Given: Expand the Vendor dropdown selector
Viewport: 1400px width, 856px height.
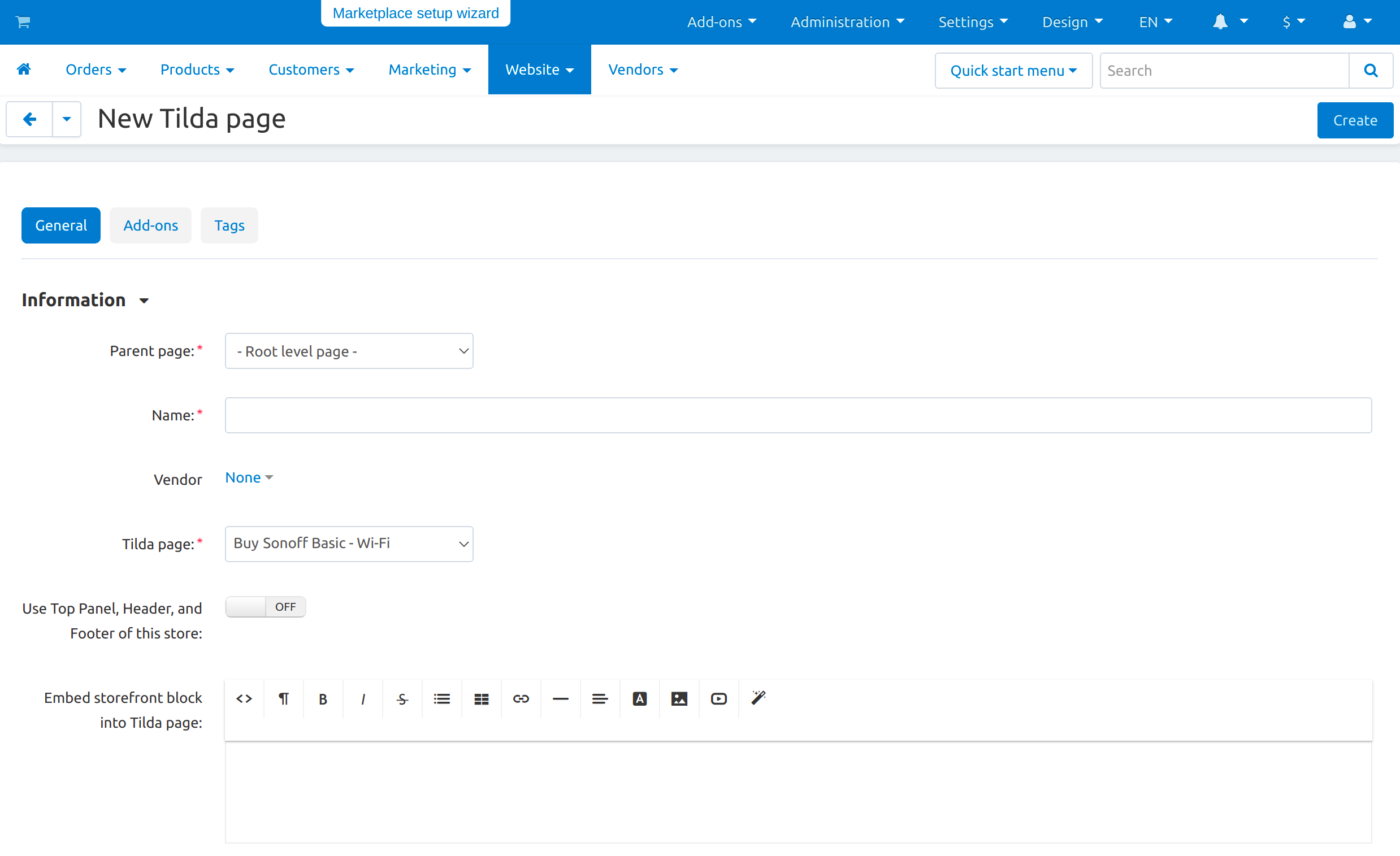Looking at the screenshot, I should 248,478.
